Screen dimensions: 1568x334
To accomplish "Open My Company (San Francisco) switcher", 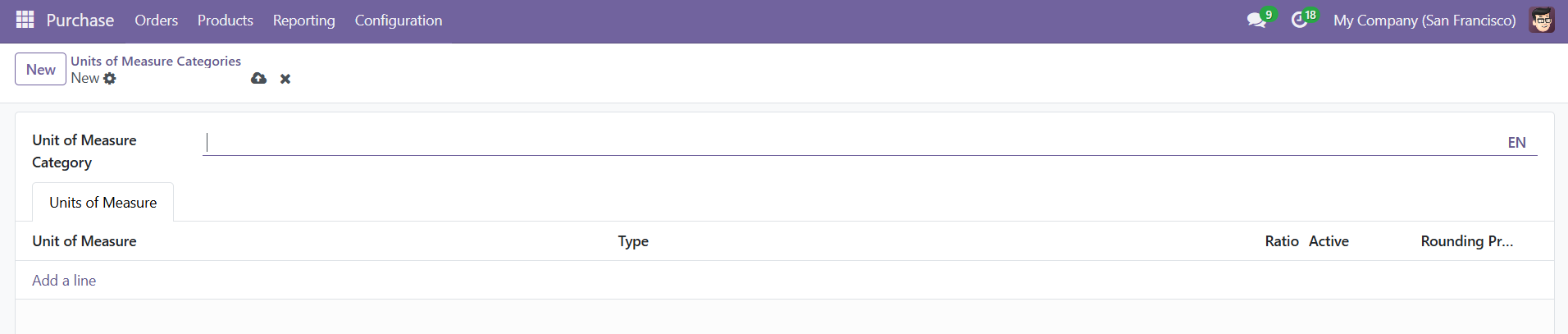I will (1424, 21).
